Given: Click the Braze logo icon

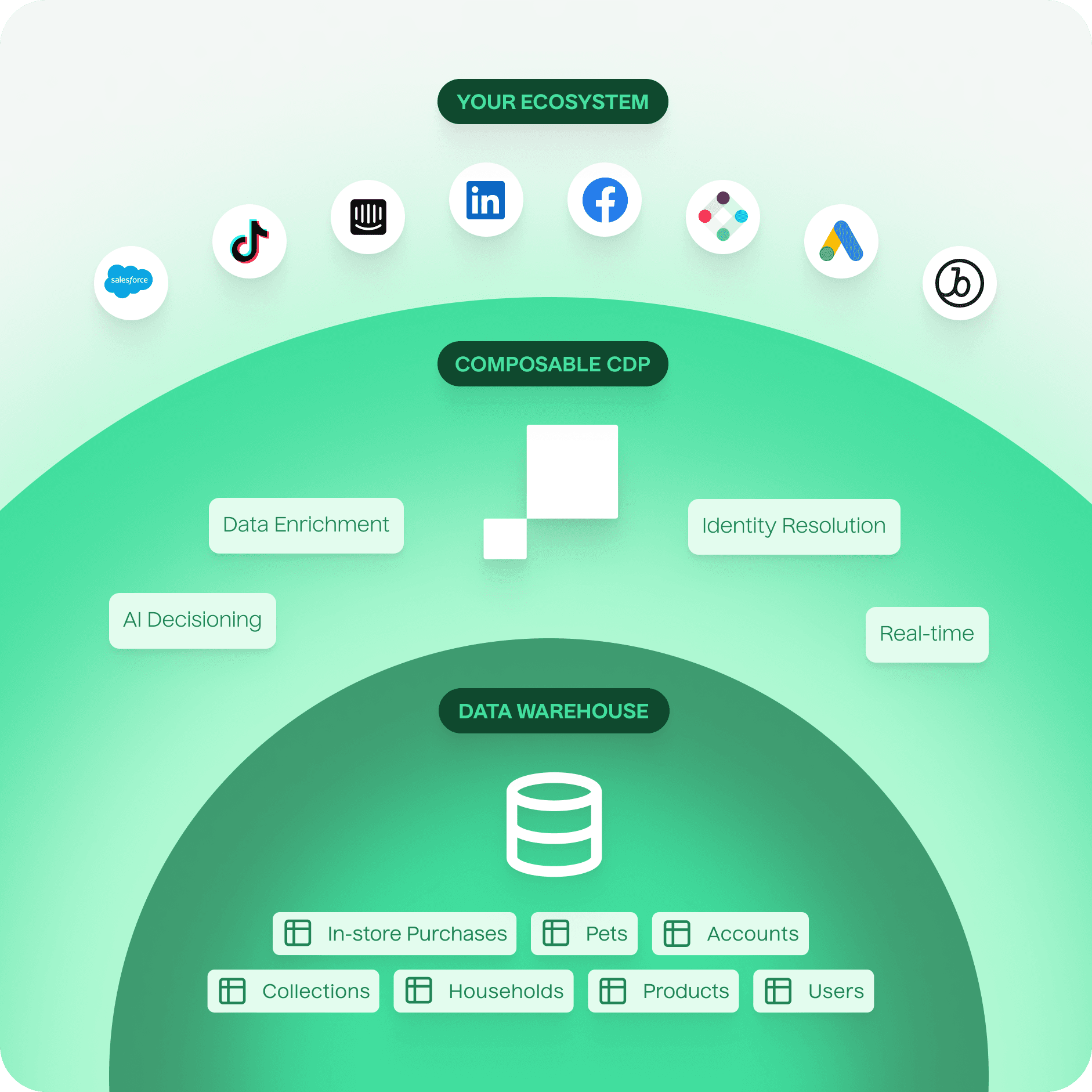Looking at the screenshot, I should [960, 283].
